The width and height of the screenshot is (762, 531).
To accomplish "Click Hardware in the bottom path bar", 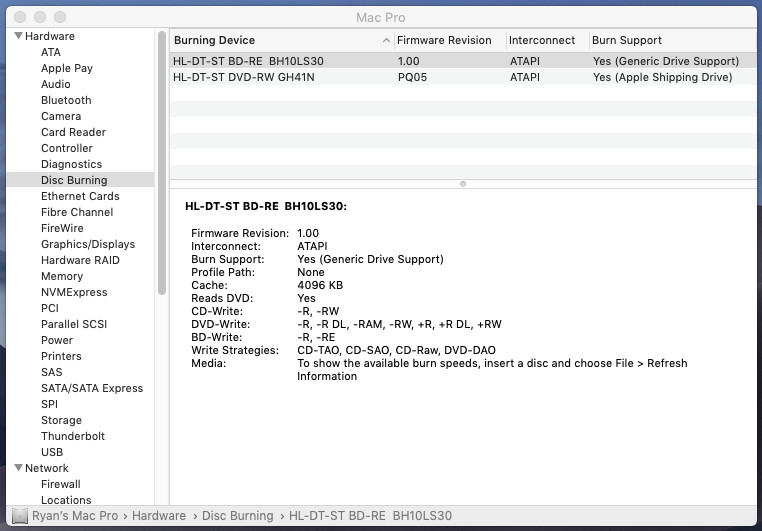I will (159, 516).
